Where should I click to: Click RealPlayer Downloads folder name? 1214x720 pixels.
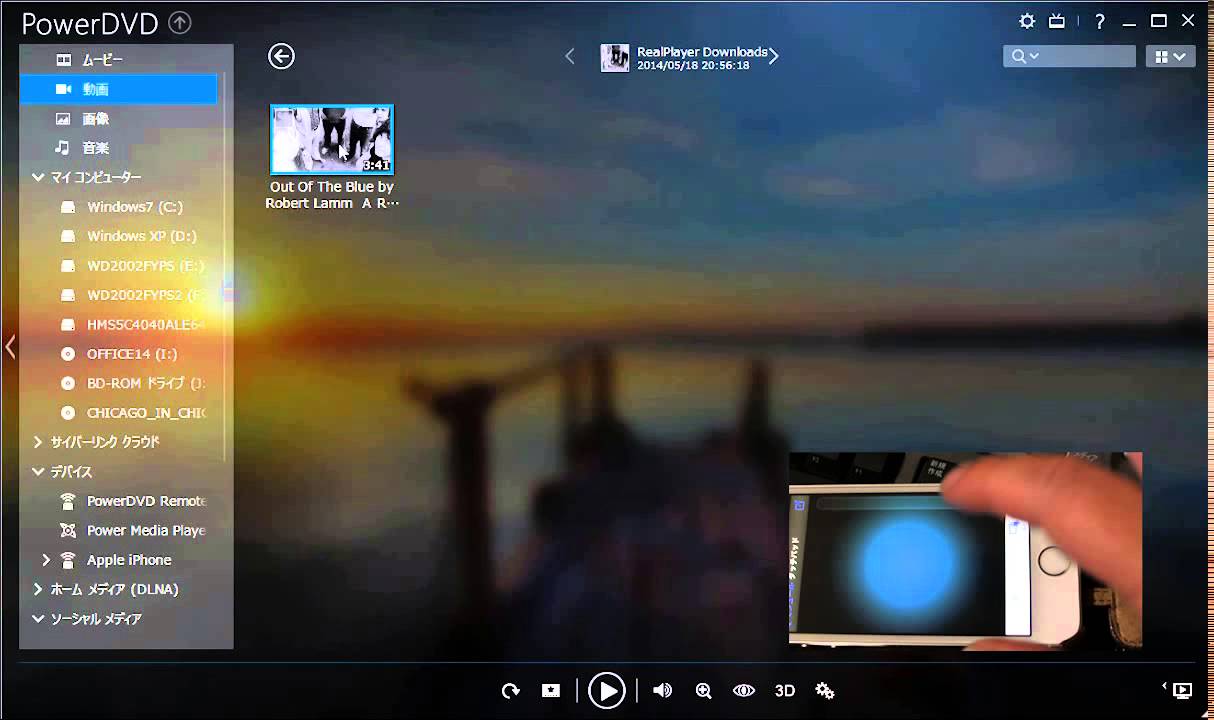(702, 51)
